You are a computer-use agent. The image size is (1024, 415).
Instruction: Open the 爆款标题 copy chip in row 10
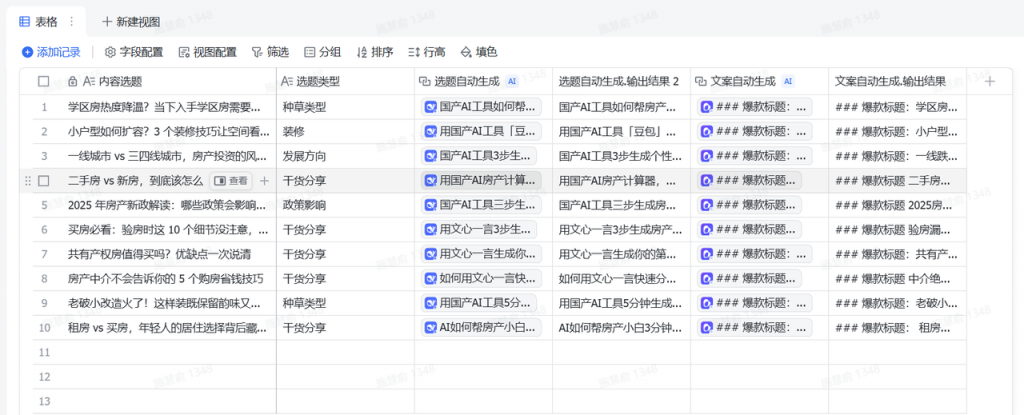(x=755, y=327)
